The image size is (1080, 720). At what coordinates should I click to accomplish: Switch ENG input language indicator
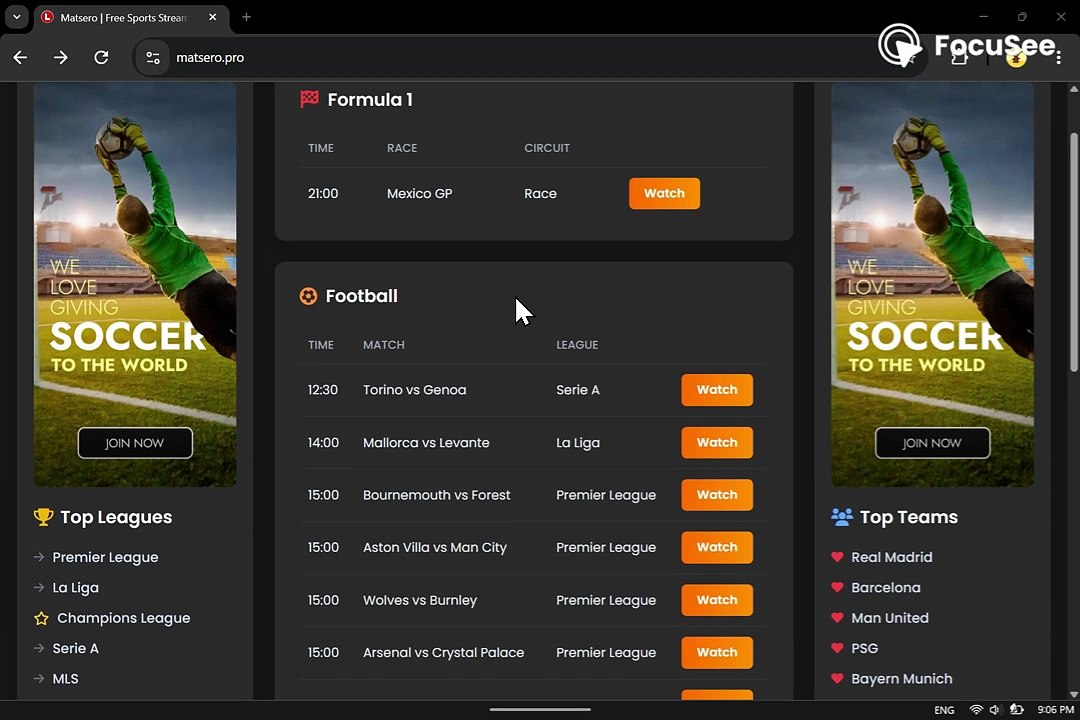pyautogui.click(x=944, y=710)
